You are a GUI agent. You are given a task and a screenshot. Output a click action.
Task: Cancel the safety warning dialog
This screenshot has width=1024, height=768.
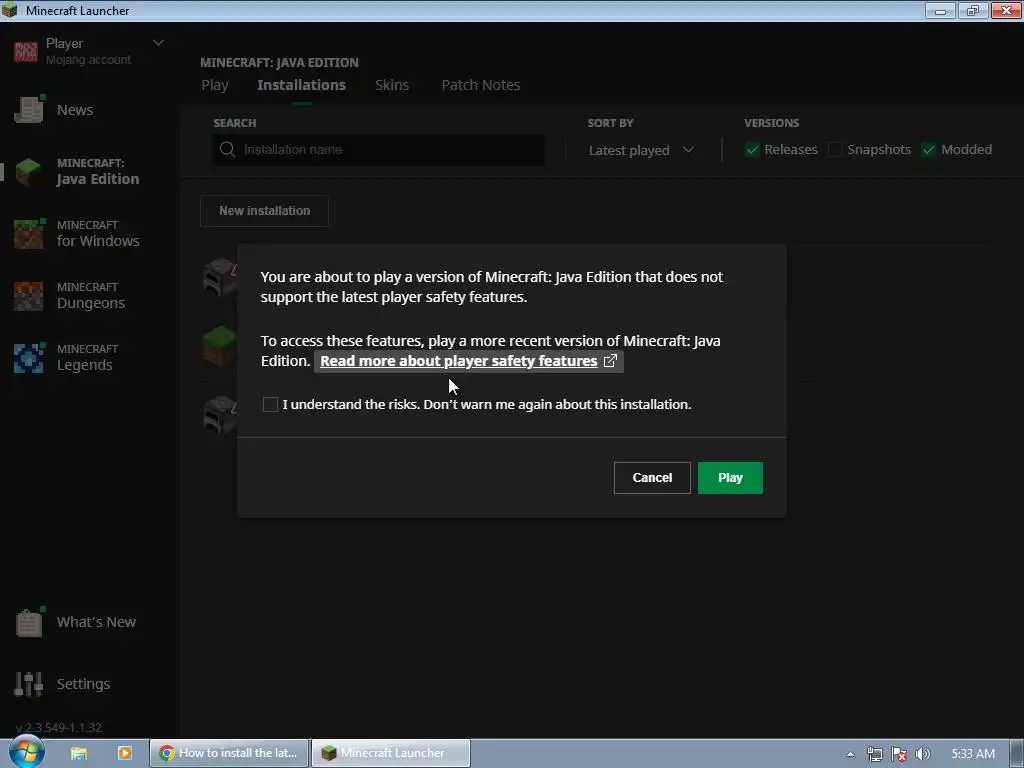coord(652,478)
